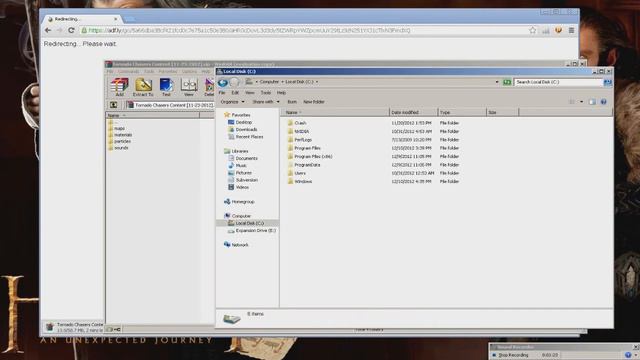The height and width of the screenshot is (360, 640).
Task: Select particles folder in WinRAR list
Action: tap(120, 141)
